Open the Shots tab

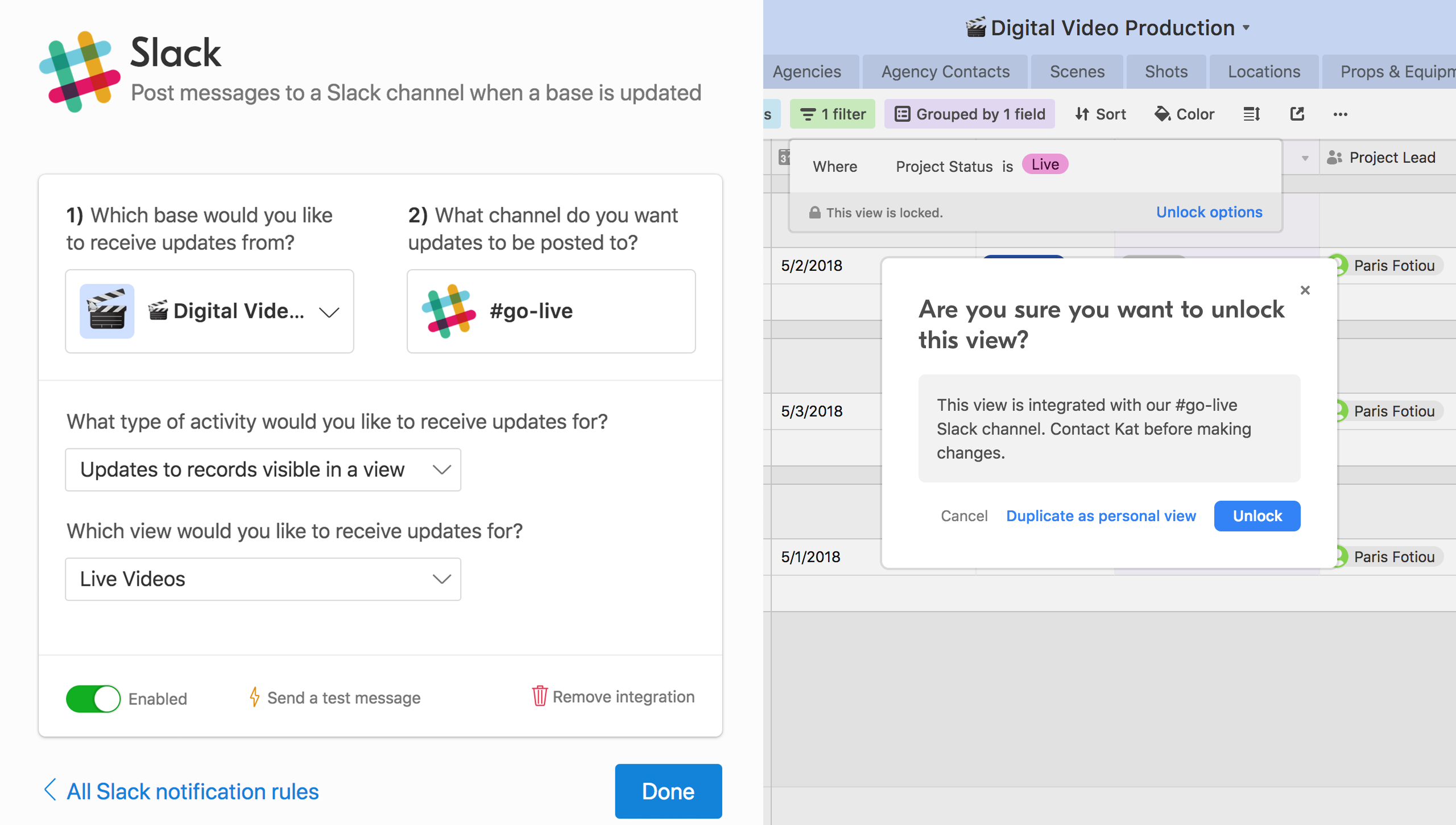(x=1166, y=72)
